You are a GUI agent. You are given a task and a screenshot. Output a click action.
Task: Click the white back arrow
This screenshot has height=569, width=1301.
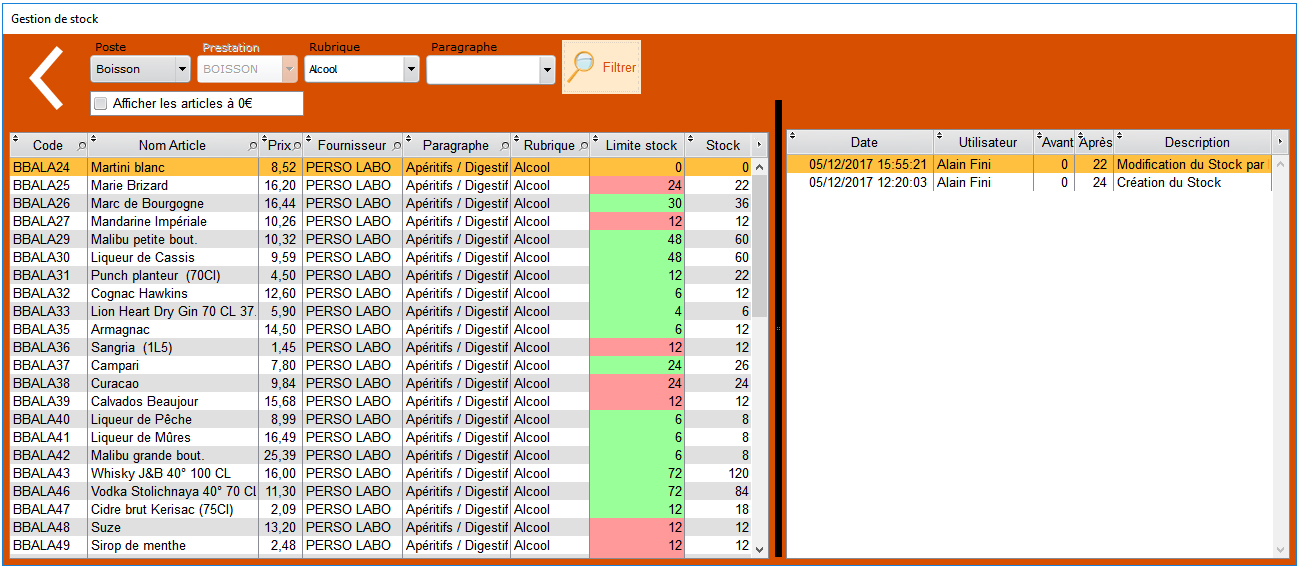tap(46, 77)
